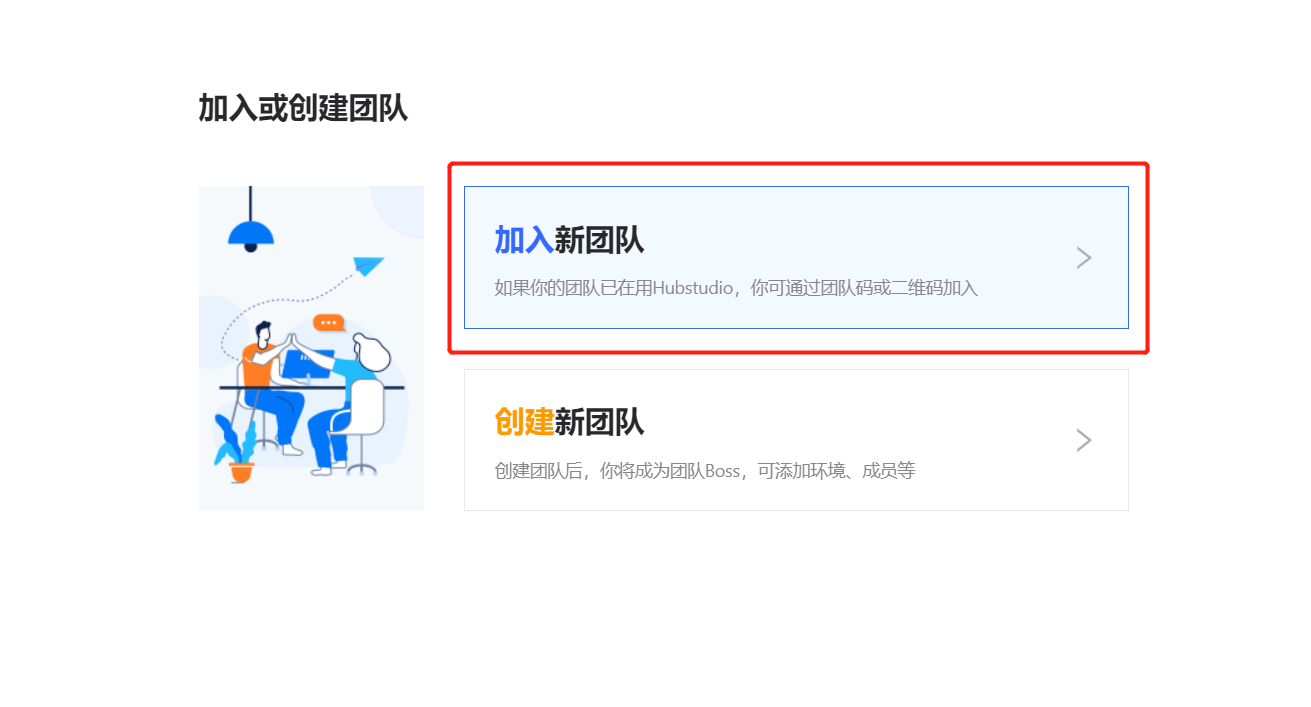Click the word Hubstudio in description
This screenshot has height=707, width=1311.
click(x=692, y=289)
